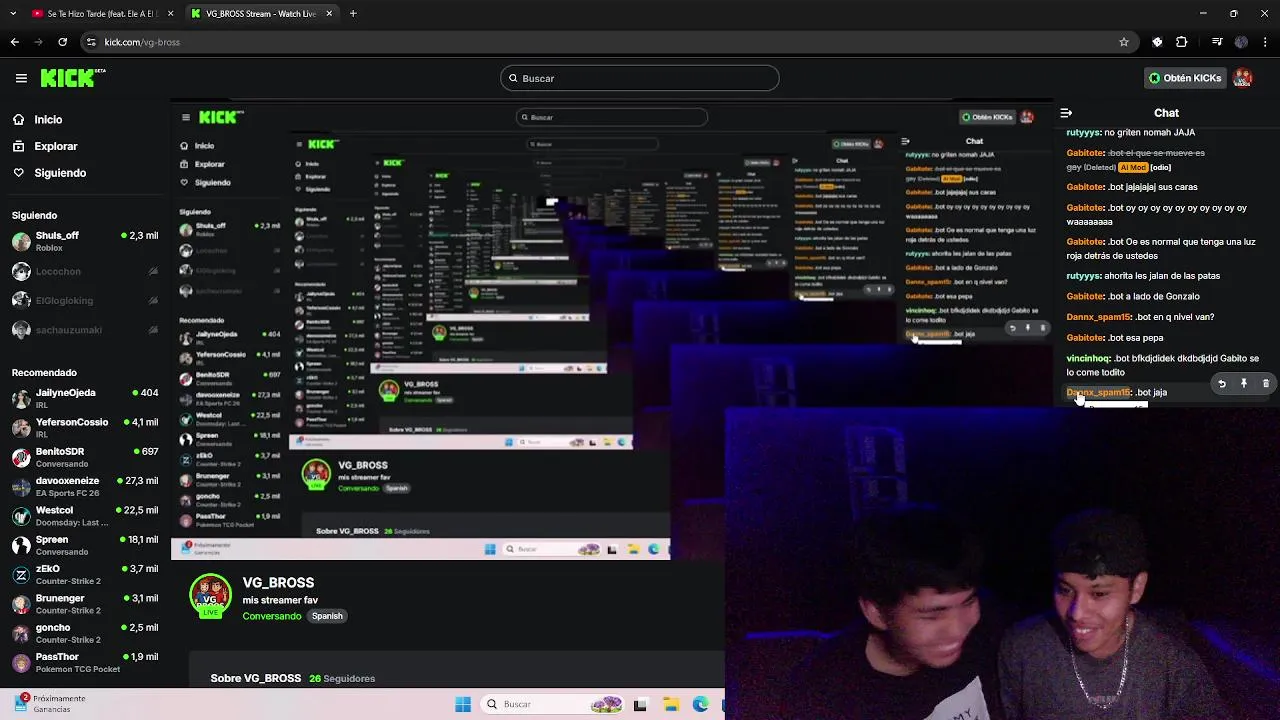This screenshot has width=1280, height=720.
Task: Click the Buscar search field on Kick
Action: tap(640, 78)
